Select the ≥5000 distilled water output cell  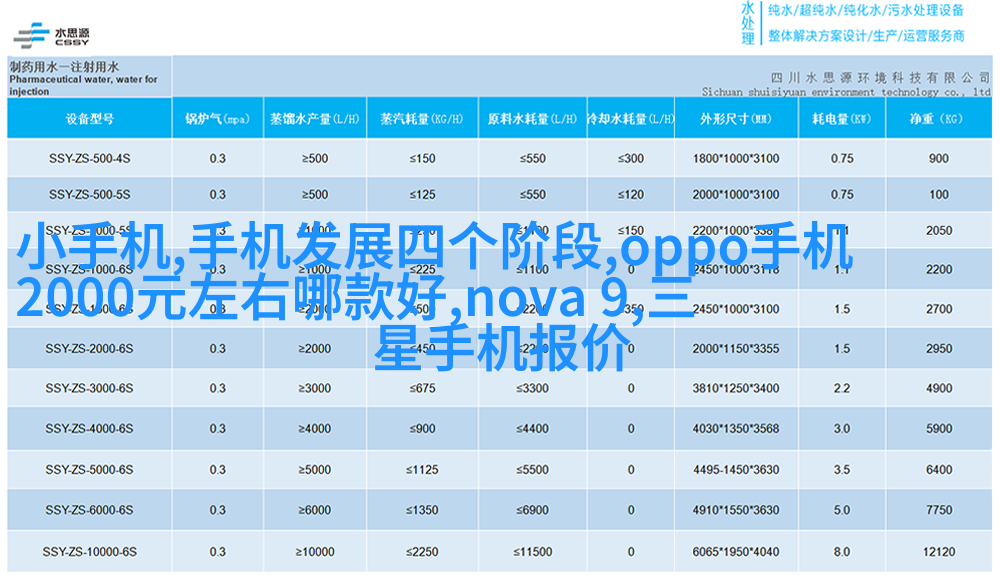tap(315, 470)
